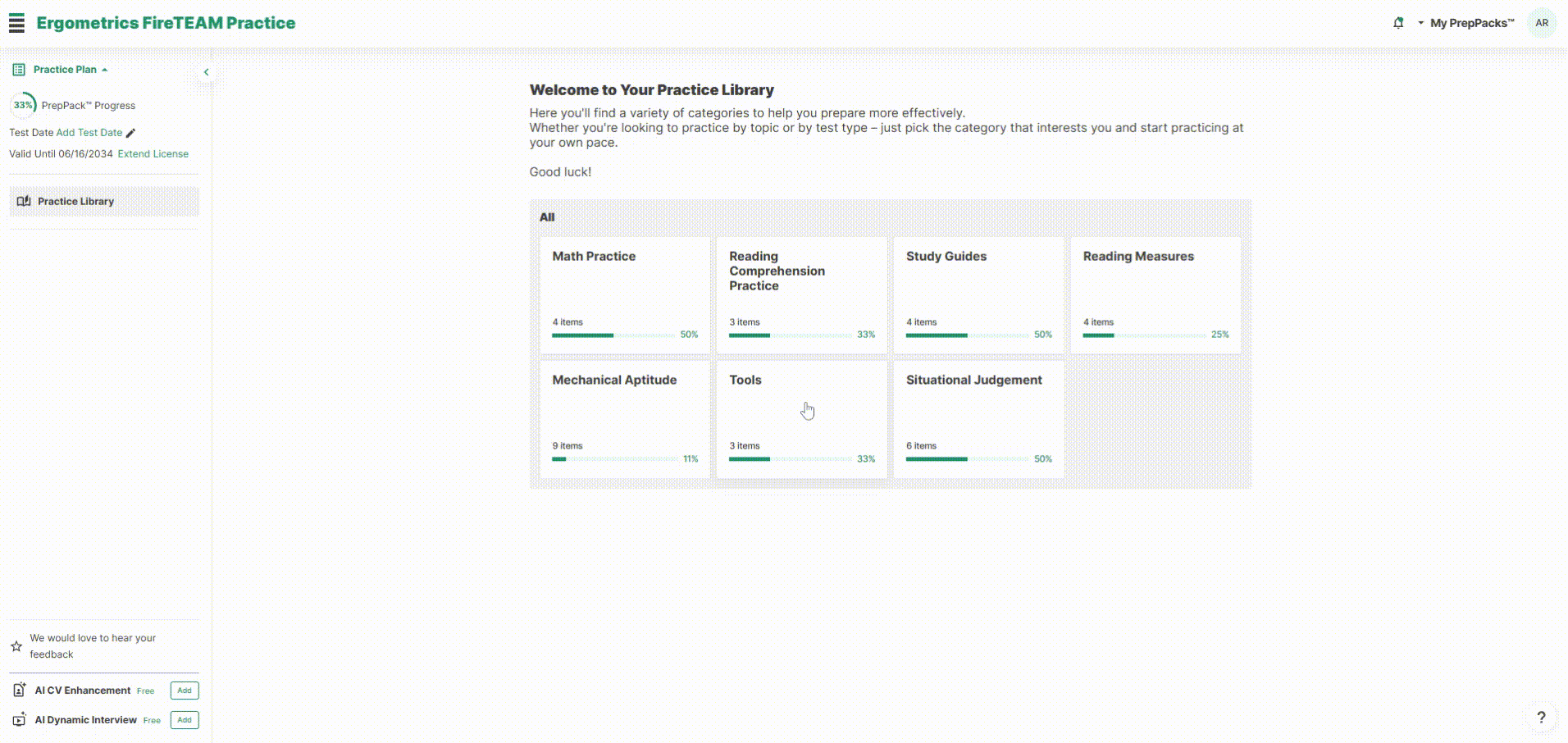
Task: Click the Mechanical Aptitude progress bar
Action: pos(615,459)
